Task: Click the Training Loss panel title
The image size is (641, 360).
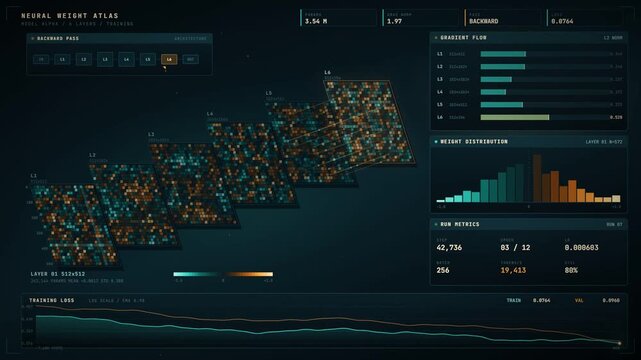Action: coord(52,300)
